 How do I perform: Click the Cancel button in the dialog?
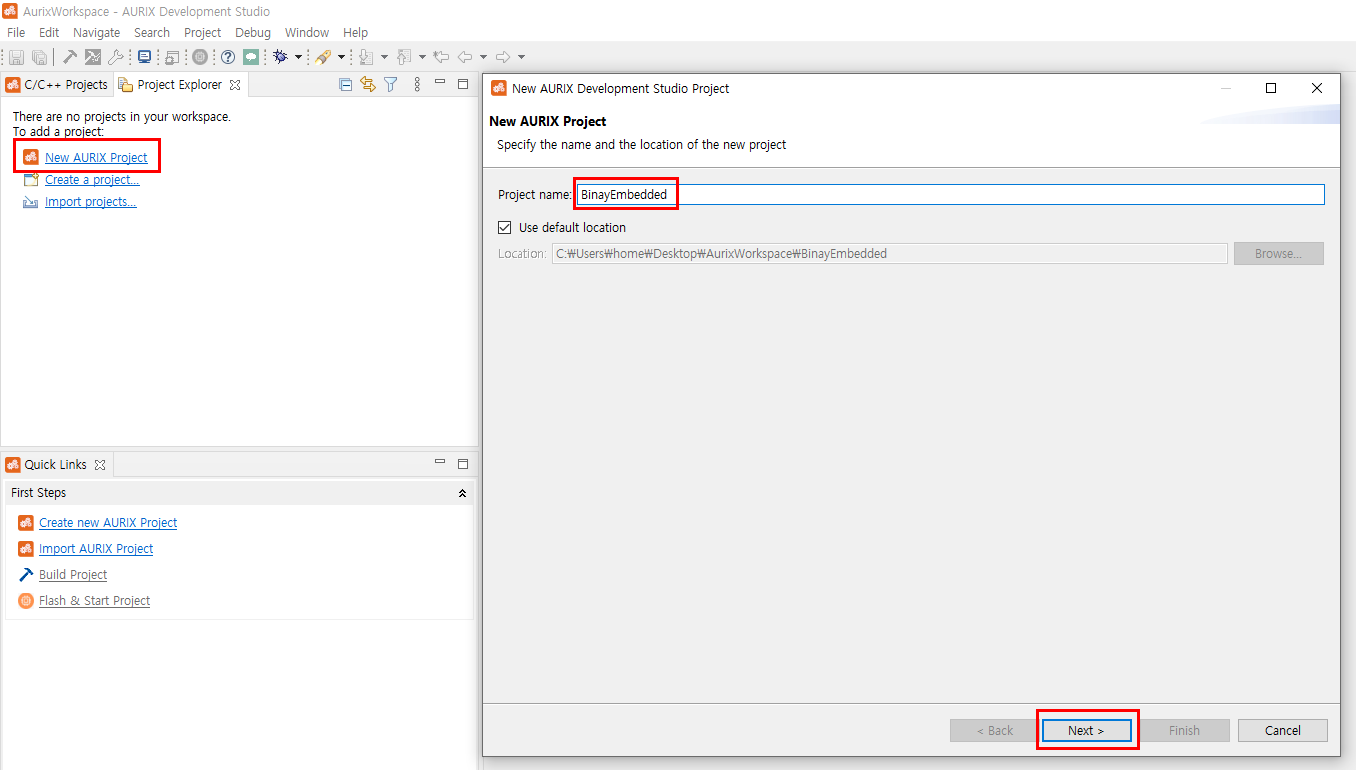click(x=1283, y=731)
